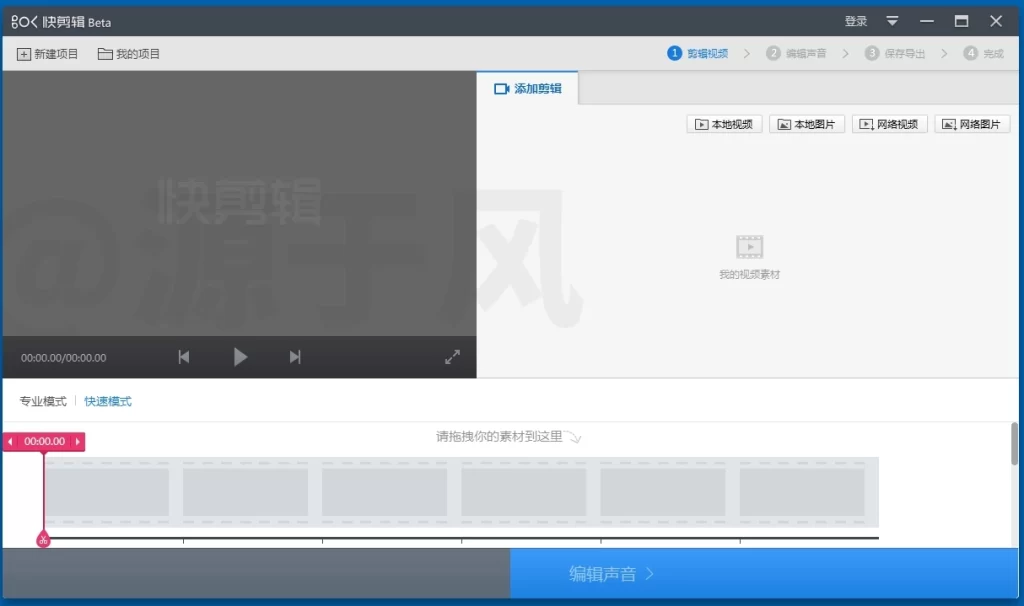Proceed with the 编辑声音 button
This screenshot has width=1024, height=606.
[x=764, y=573]
